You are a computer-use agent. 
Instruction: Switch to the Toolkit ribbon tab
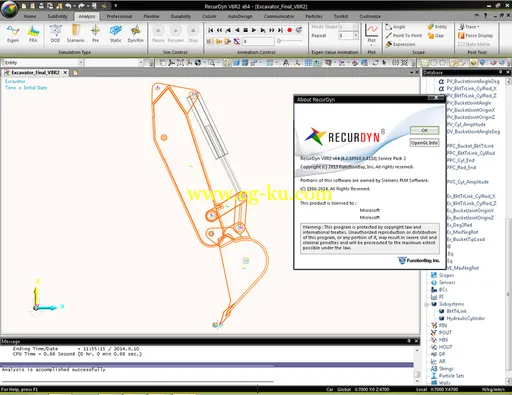pyautogui.click(x=341, y=16)
